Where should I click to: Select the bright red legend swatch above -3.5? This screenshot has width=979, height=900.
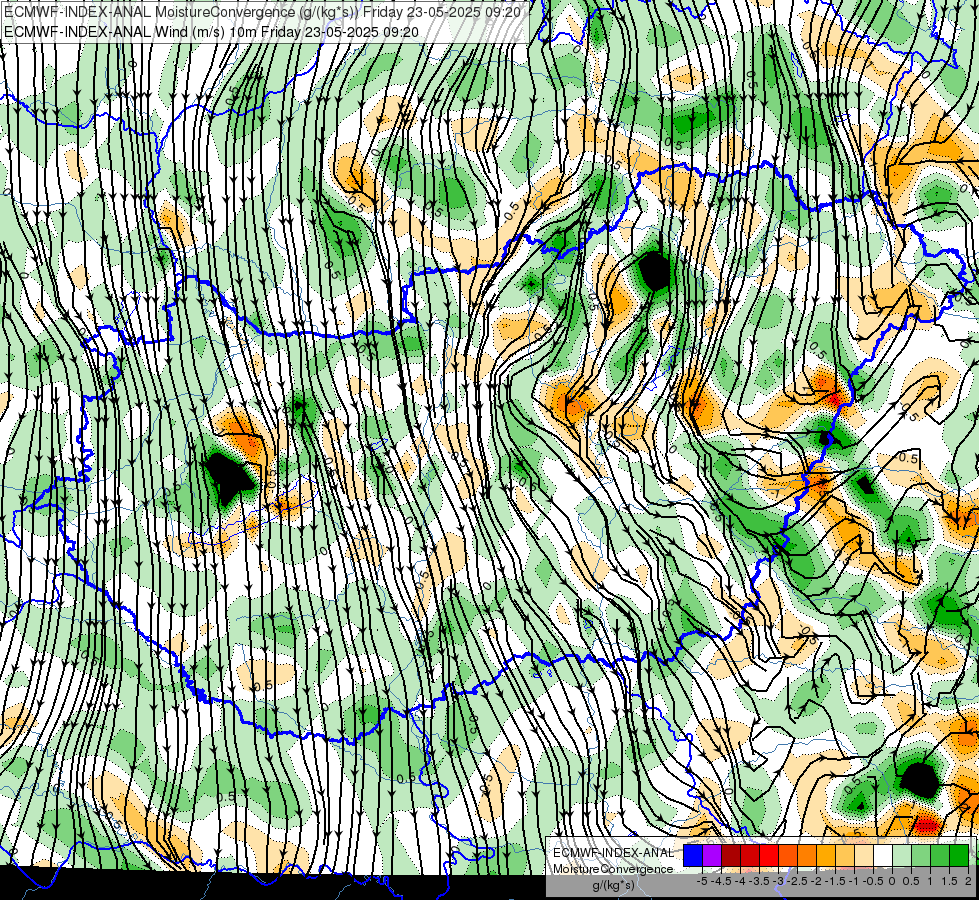pyautogui.click(x=769, y=856)
